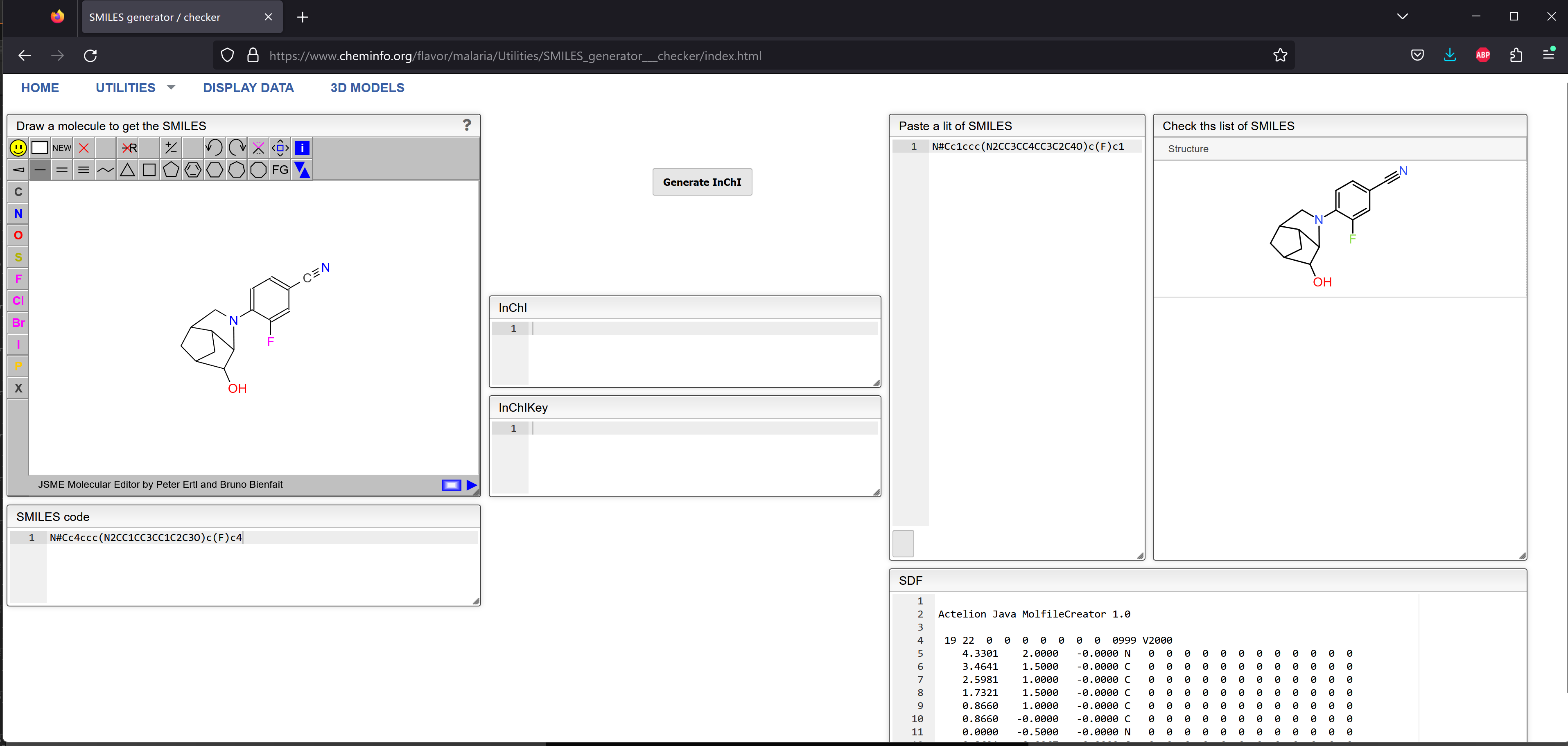Toggle the double bond tool
The image size is (1568, 746).
[61, 170]
